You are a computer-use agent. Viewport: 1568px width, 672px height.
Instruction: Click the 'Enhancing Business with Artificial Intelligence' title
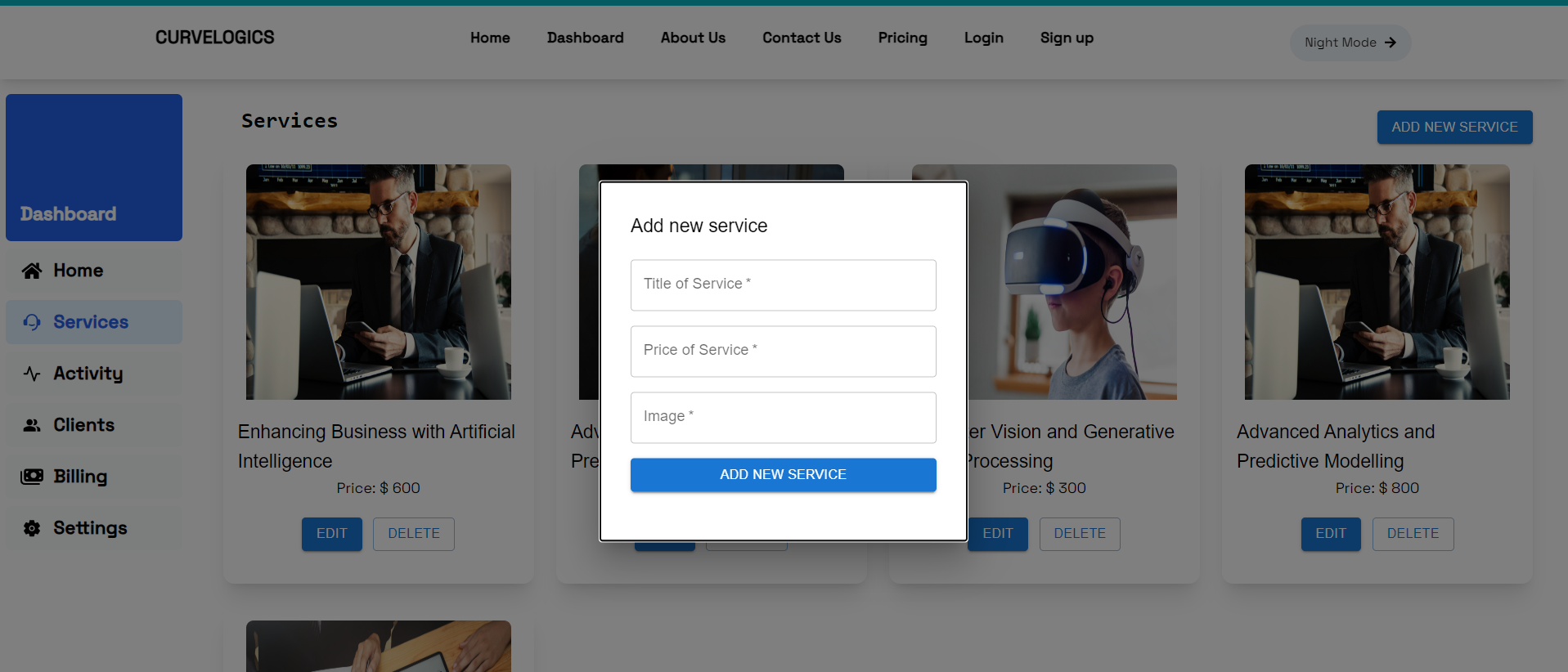[376, 446]
